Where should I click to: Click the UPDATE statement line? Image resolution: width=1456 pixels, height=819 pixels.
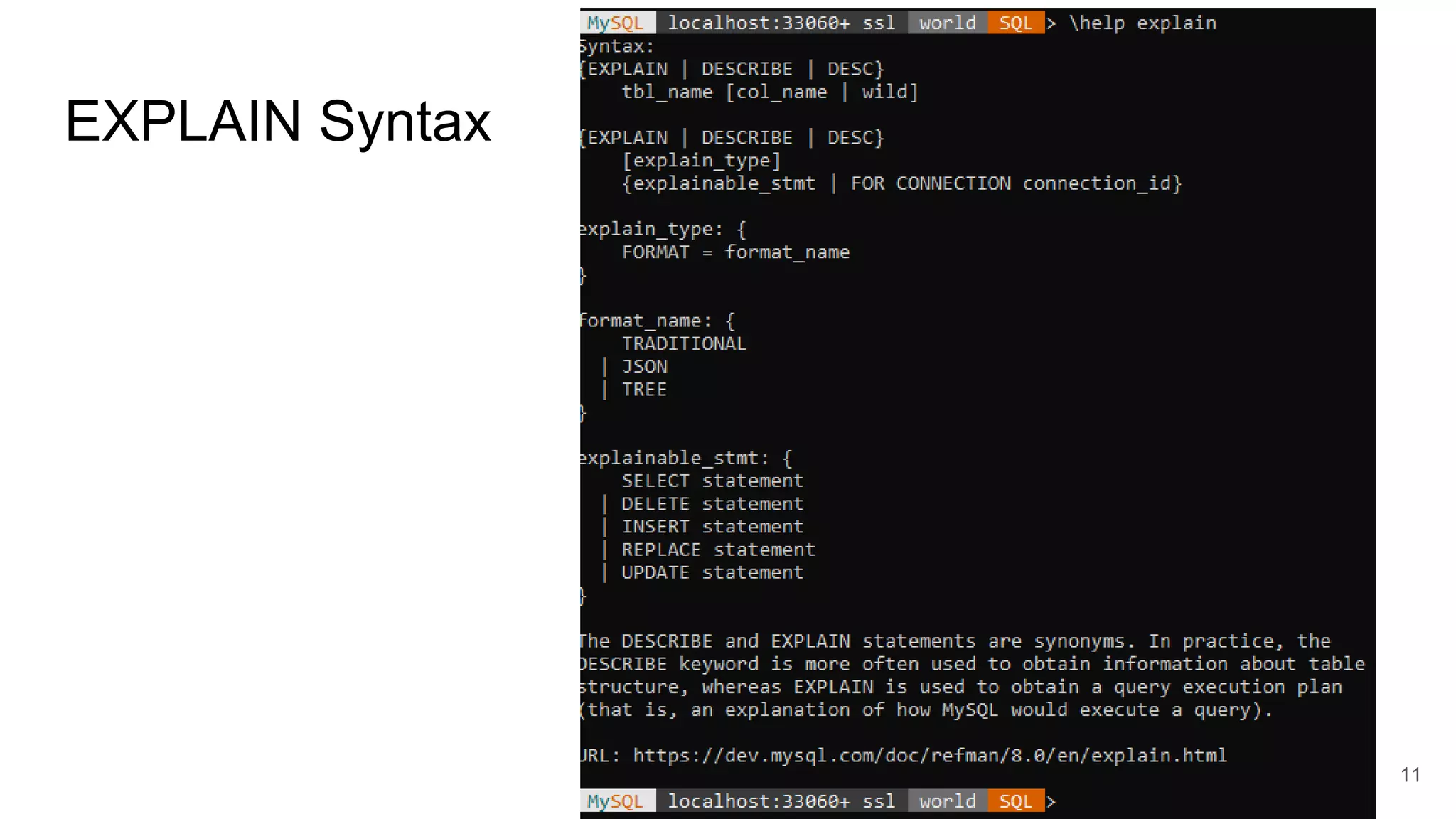click(x=712, y=572)
